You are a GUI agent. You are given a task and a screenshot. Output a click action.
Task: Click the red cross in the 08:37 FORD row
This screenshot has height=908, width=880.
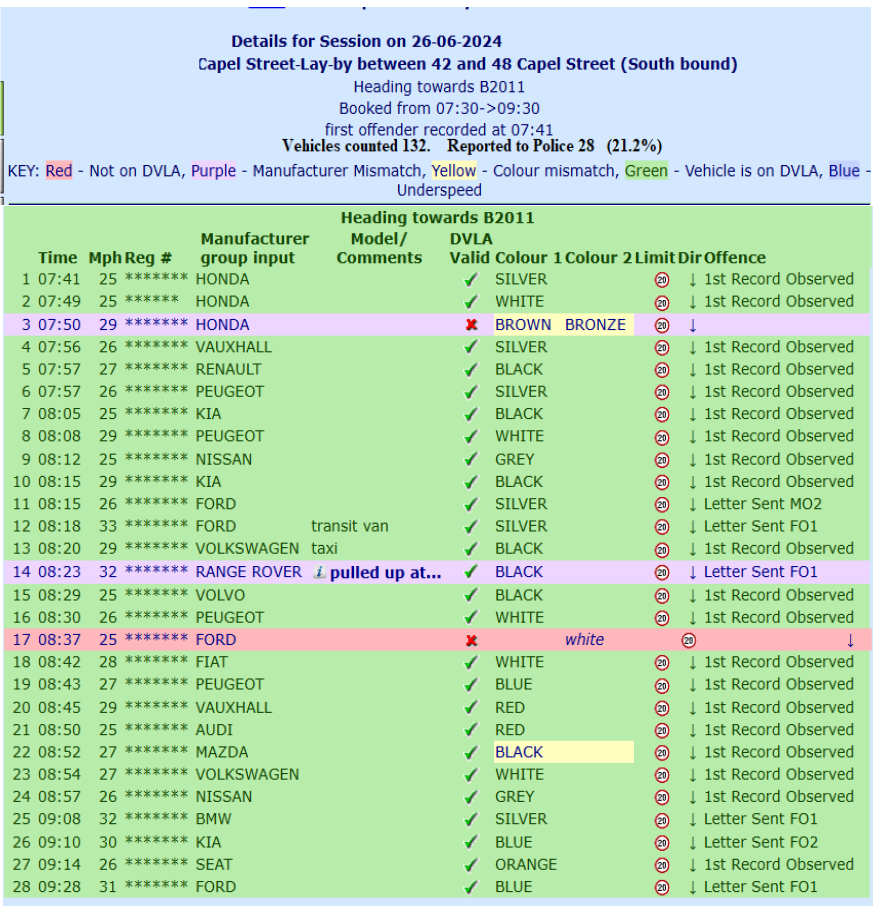point(471,640)
